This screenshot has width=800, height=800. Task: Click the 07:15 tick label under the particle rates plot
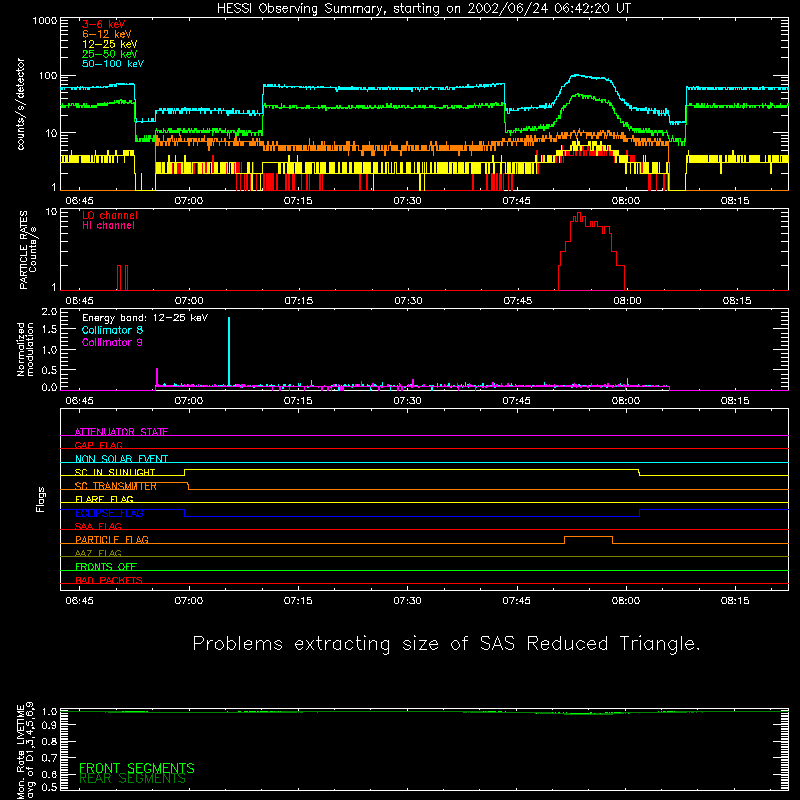[x=298, y=301]
